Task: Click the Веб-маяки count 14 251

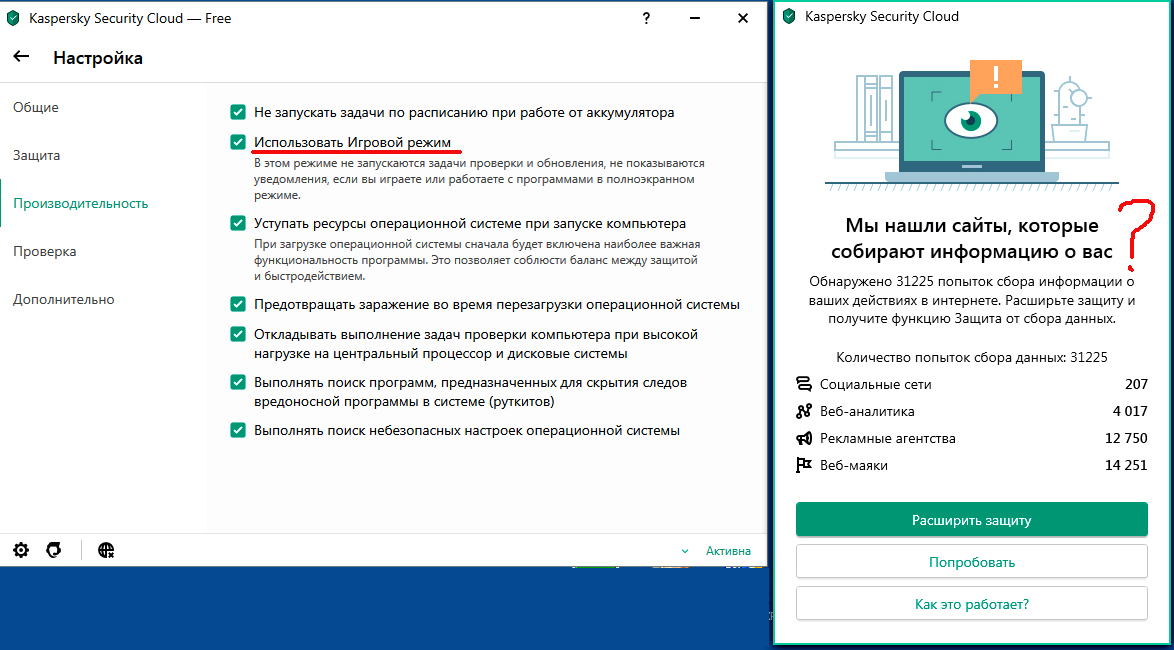Action: (1126, 465)
